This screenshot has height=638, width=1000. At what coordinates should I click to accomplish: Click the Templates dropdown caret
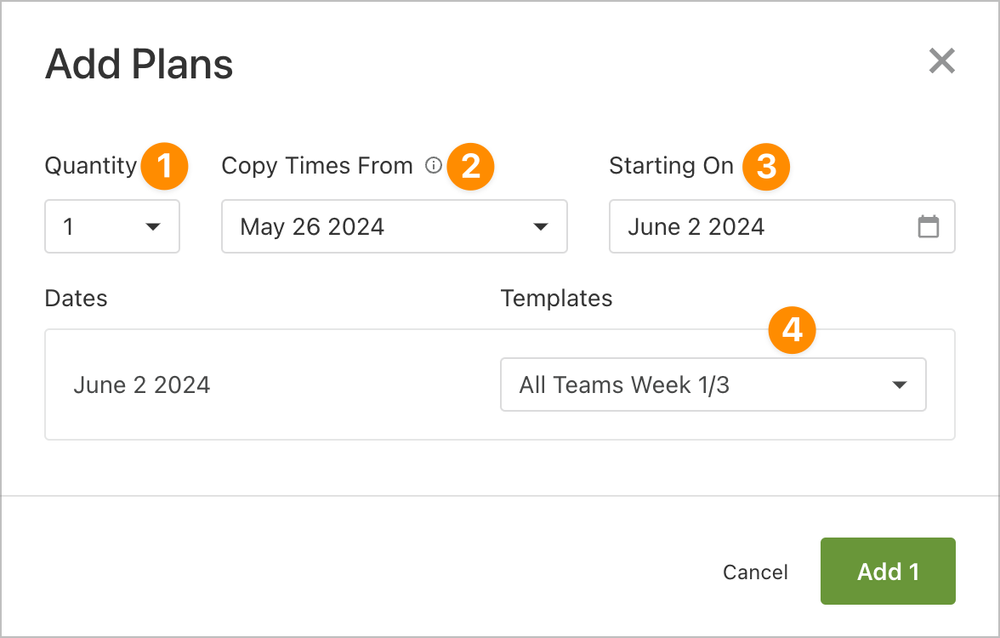899,385
